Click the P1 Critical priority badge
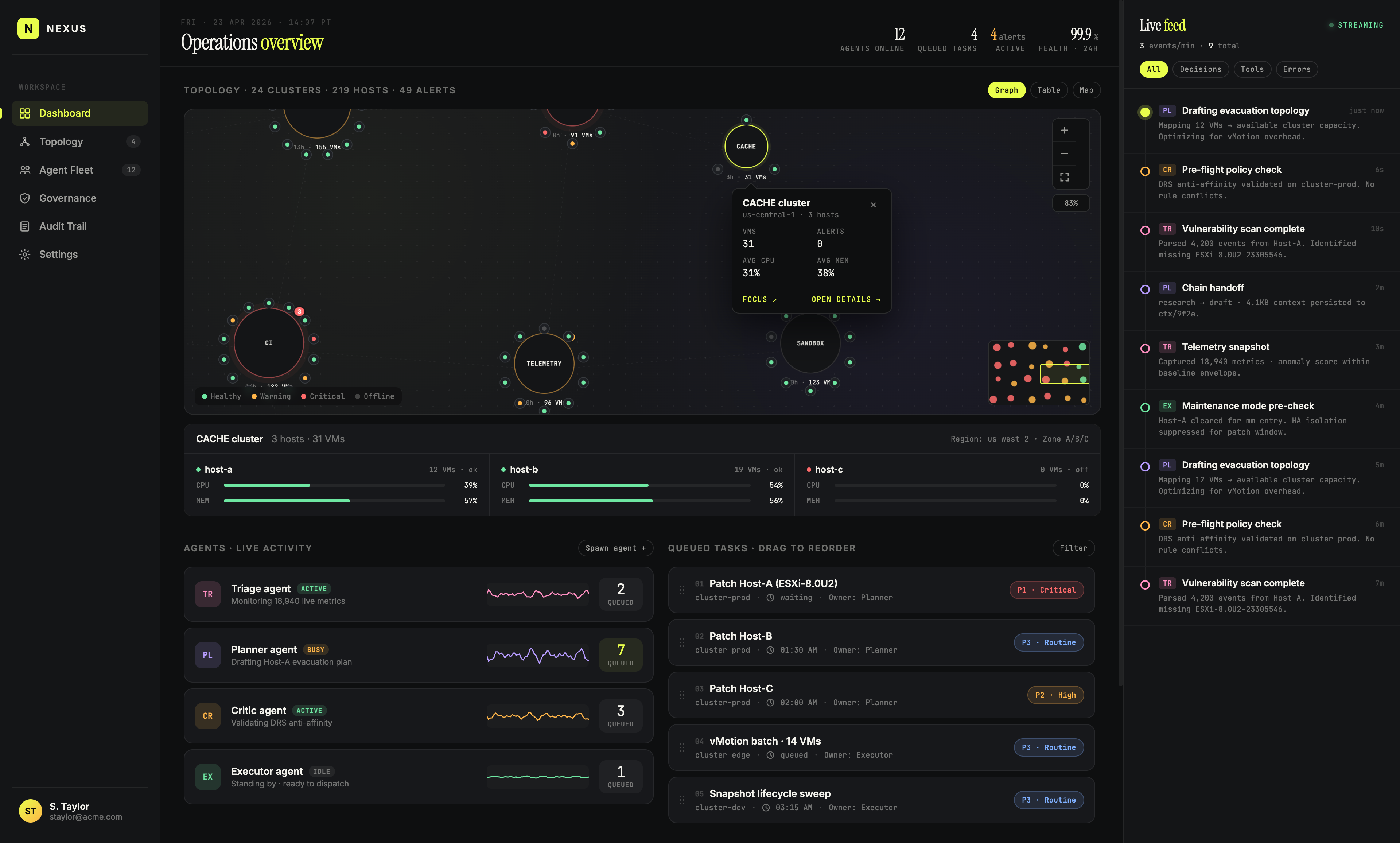The image size is (1400, 843). pyautogui.click(x=1046, y=590)
